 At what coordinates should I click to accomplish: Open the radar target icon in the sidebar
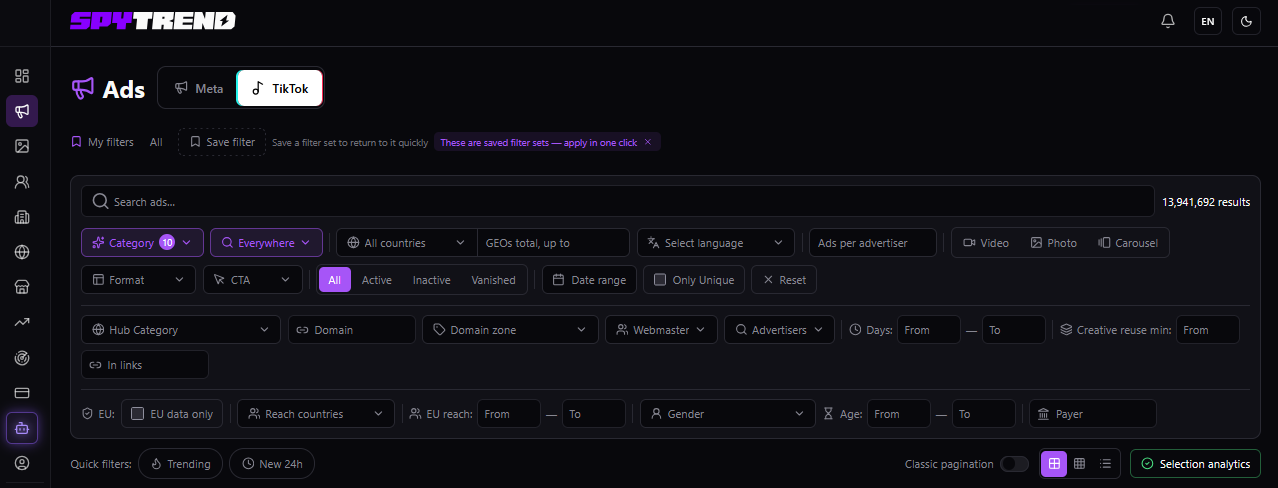point(22,357)
